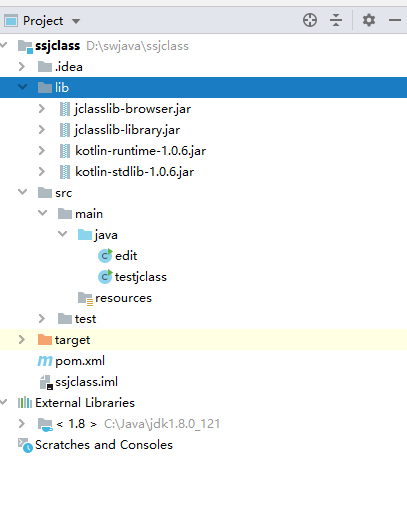Screen dimensions: 407x516
Task: Click the blue java source root icon
Action: (85, 235)
